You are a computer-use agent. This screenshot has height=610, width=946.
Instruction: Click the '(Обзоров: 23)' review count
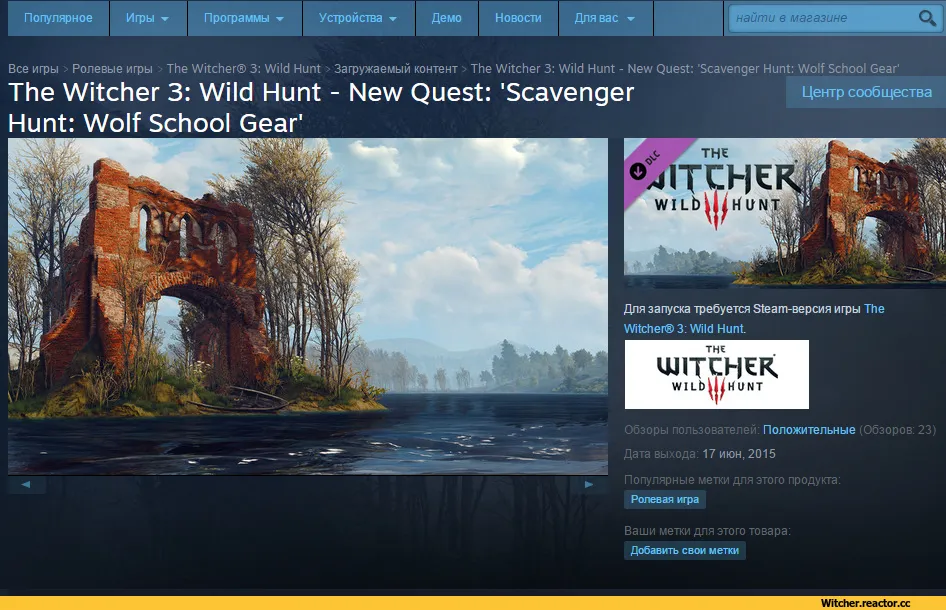(x=898, y=430)
